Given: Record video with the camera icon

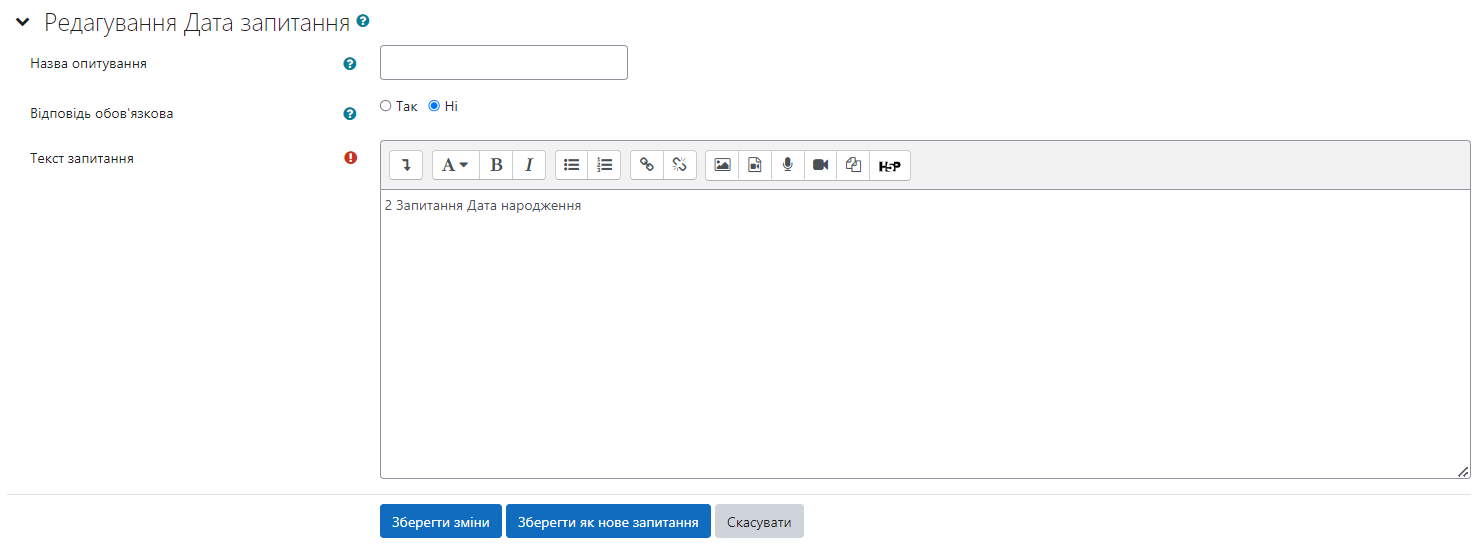Looking at the screenshot, I should click(821, 165).
